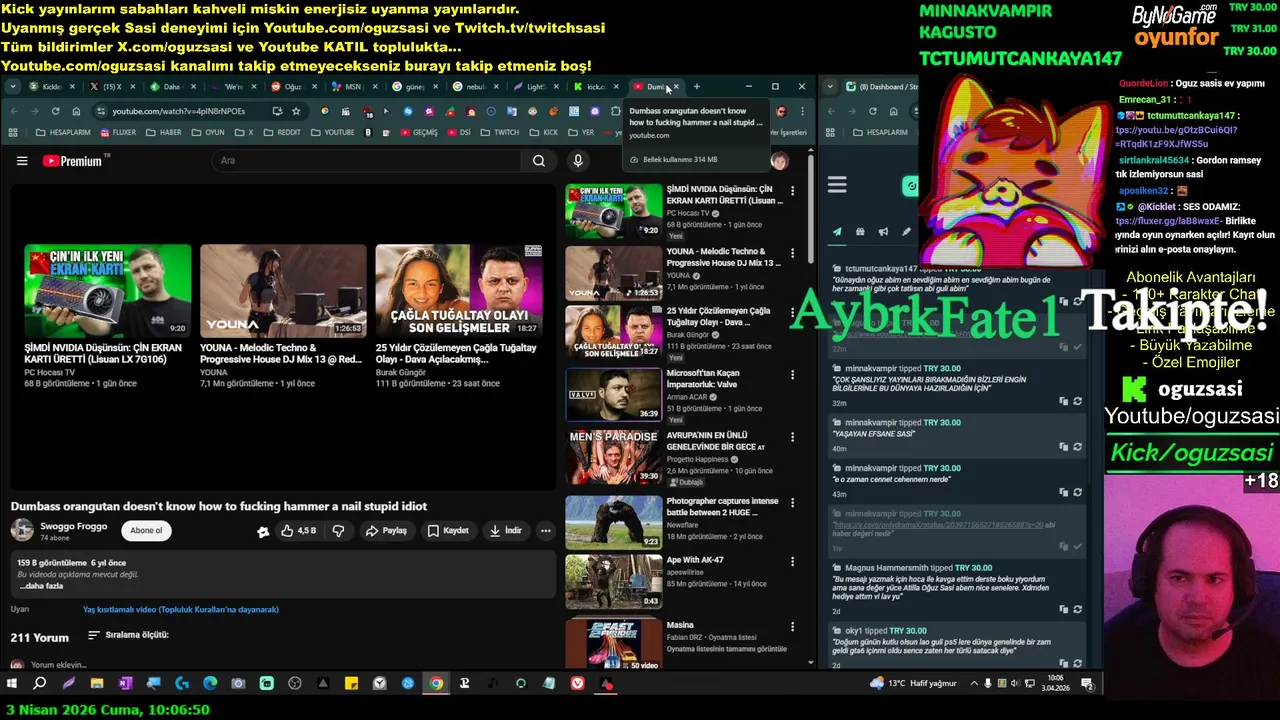Viewport: 1280px width, 720px height.
Task: Replay minnakvampir 'YAŞAYAN EFSANE SASİ' tip alert
Action: click(1077, 447)
